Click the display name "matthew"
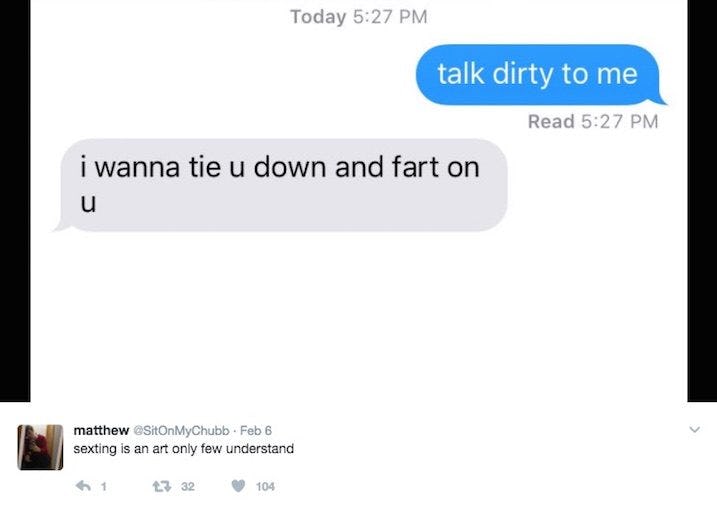 pyautogui.click(x=101, y=430)
